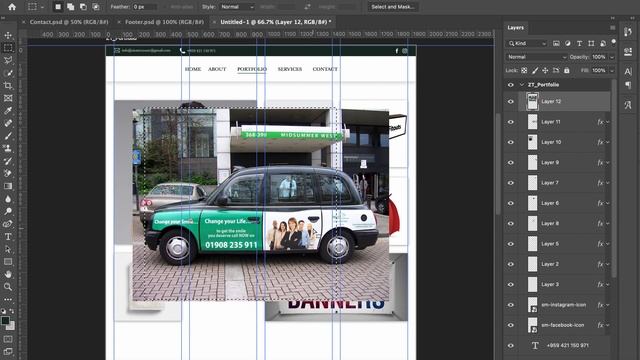Change the screen mode

[x=8, y=351]
